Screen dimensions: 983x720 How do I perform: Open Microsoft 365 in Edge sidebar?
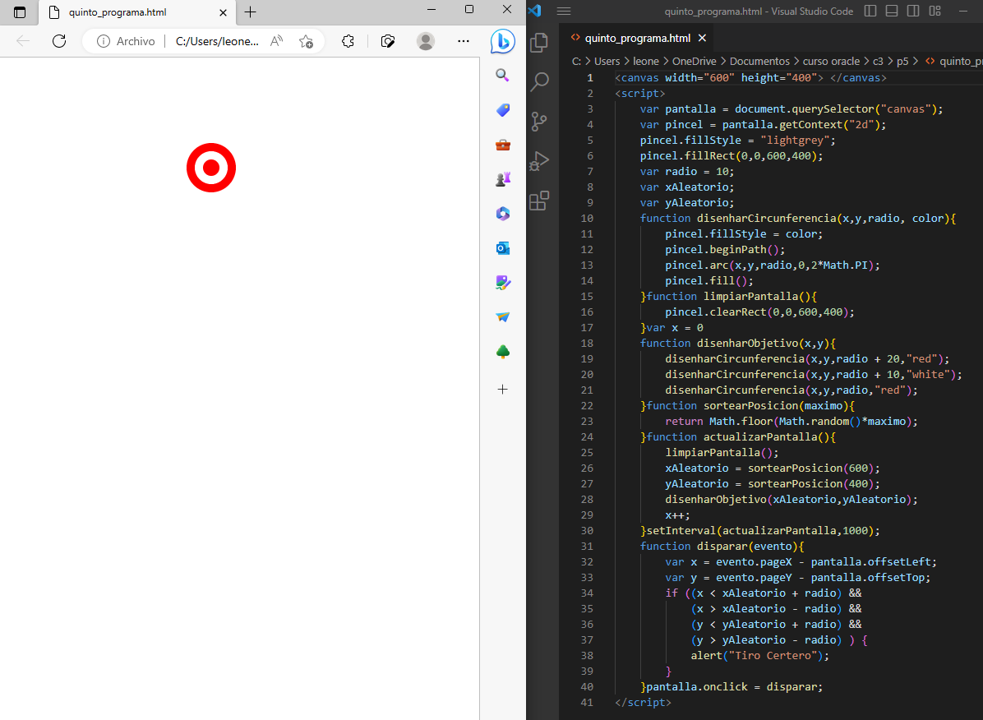[x=502, y=214]
